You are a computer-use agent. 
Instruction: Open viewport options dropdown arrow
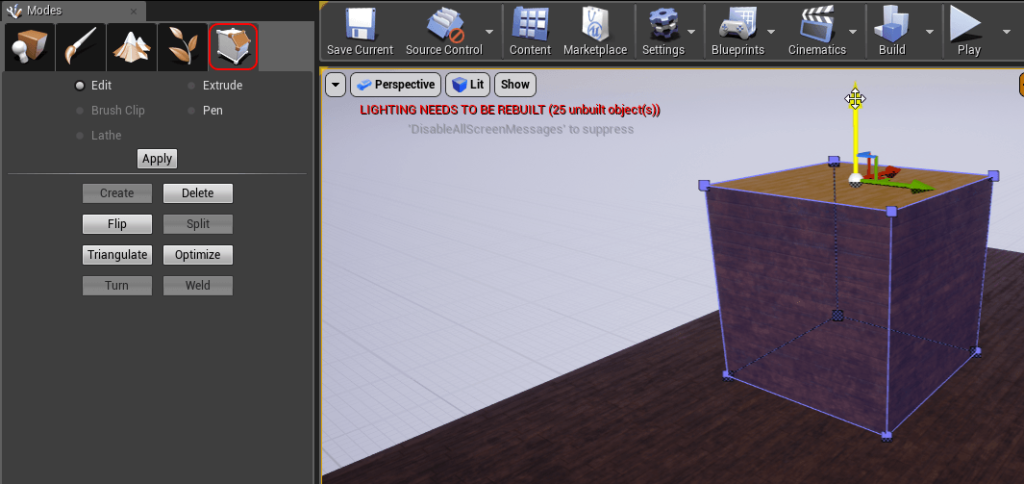pyautogui.click(x=335, y=85)
